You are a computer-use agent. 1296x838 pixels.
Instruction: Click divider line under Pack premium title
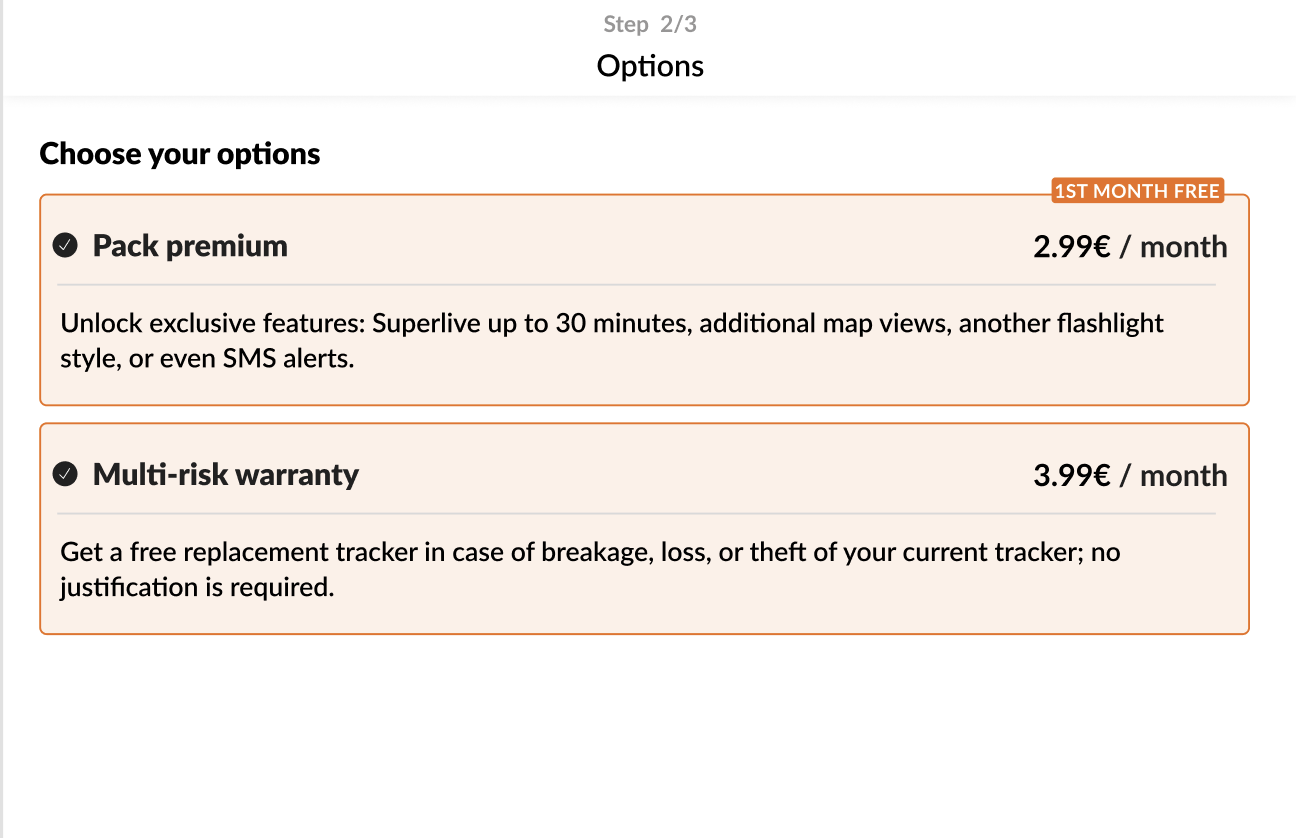636,285
